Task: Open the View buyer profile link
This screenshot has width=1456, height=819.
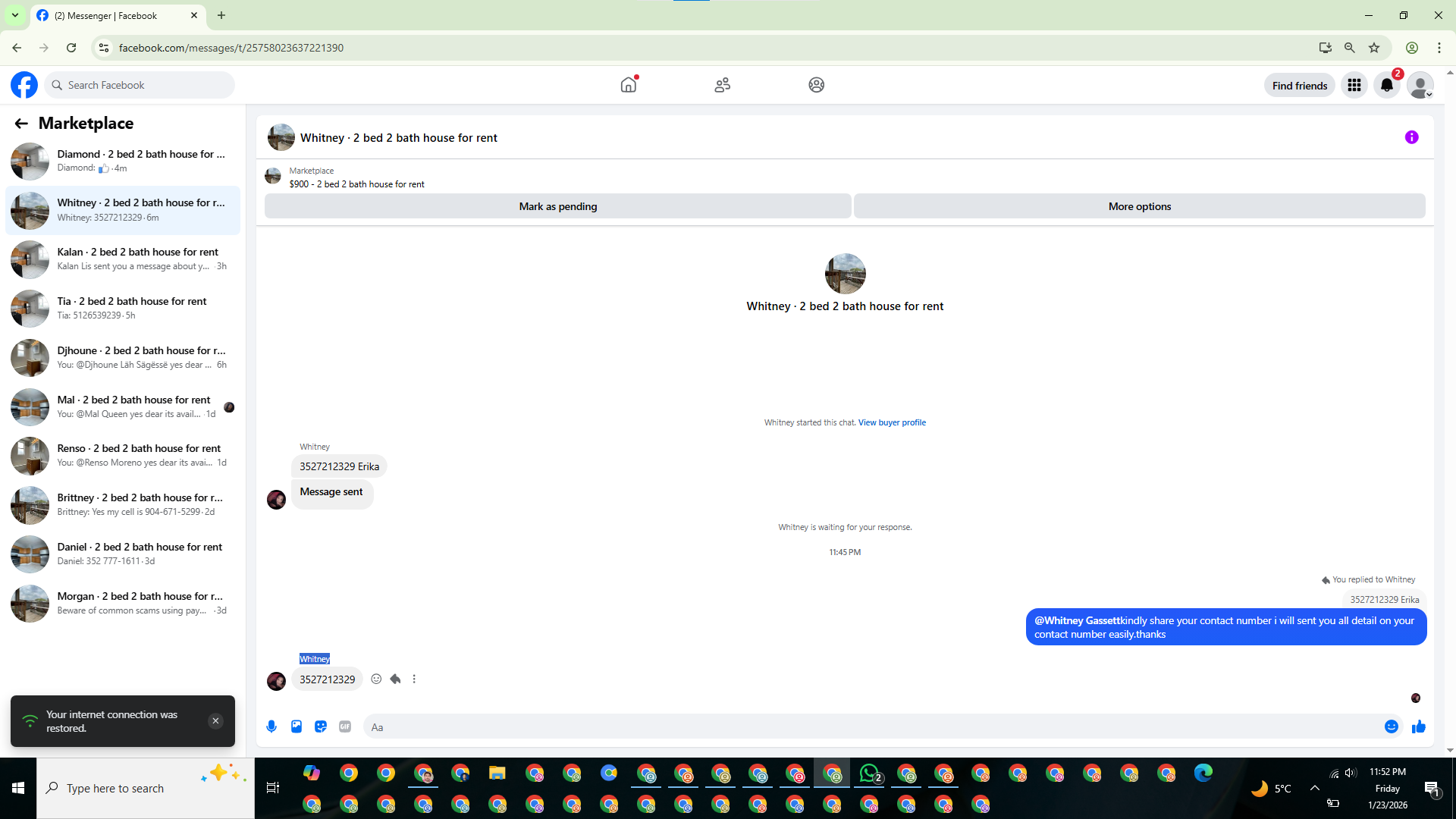Action: pyautogui.click(x=892, y=422)
